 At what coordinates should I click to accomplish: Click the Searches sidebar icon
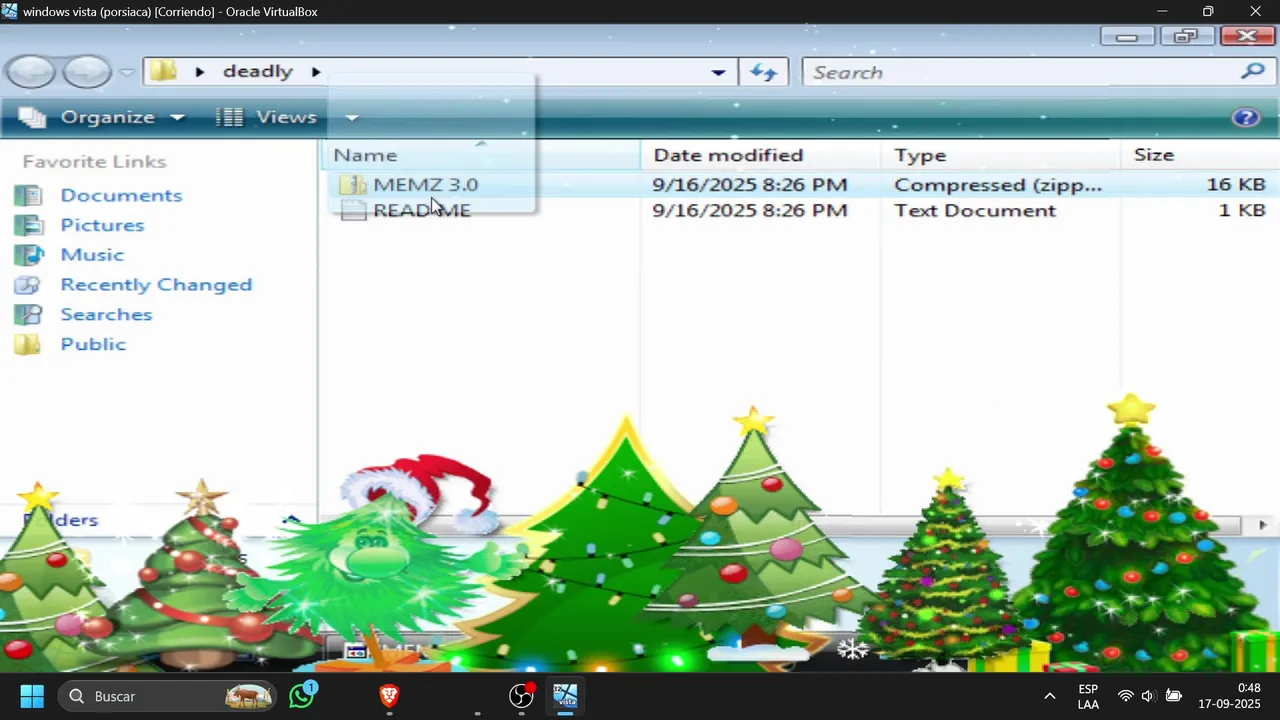[28, 314]
